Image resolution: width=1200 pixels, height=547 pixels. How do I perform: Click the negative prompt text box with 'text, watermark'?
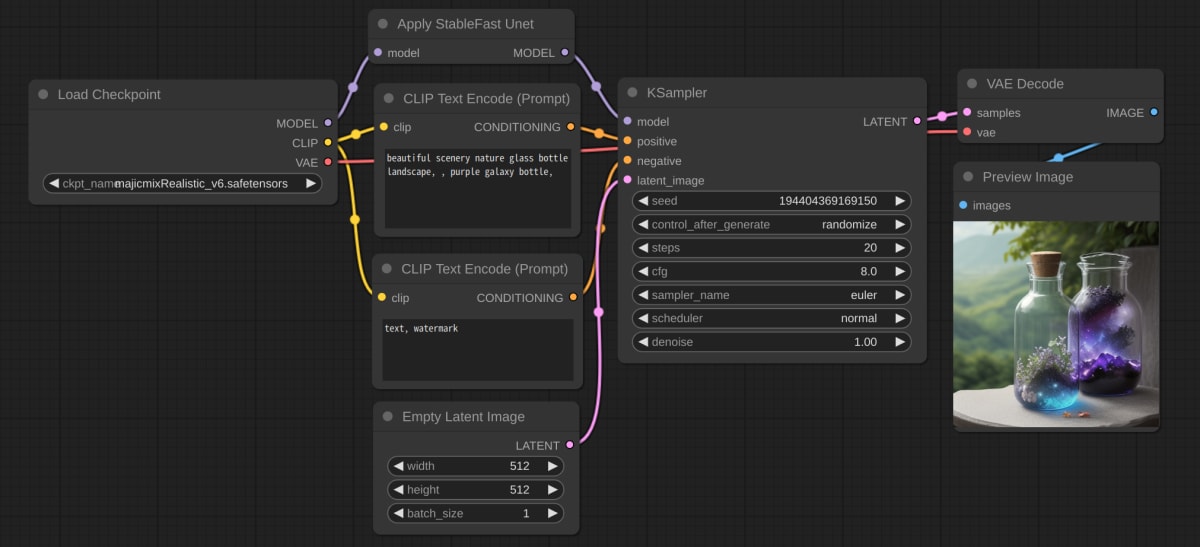pos(478,350)
